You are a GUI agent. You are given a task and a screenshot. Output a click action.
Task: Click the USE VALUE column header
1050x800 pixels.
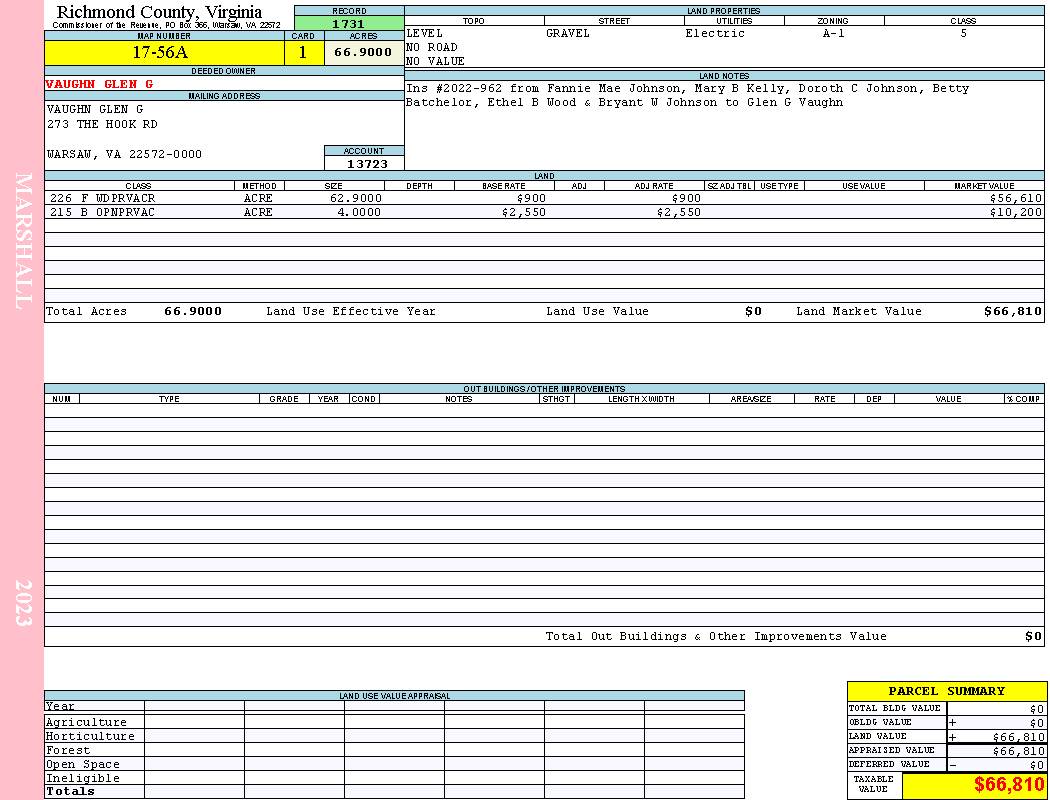(863, 186)
